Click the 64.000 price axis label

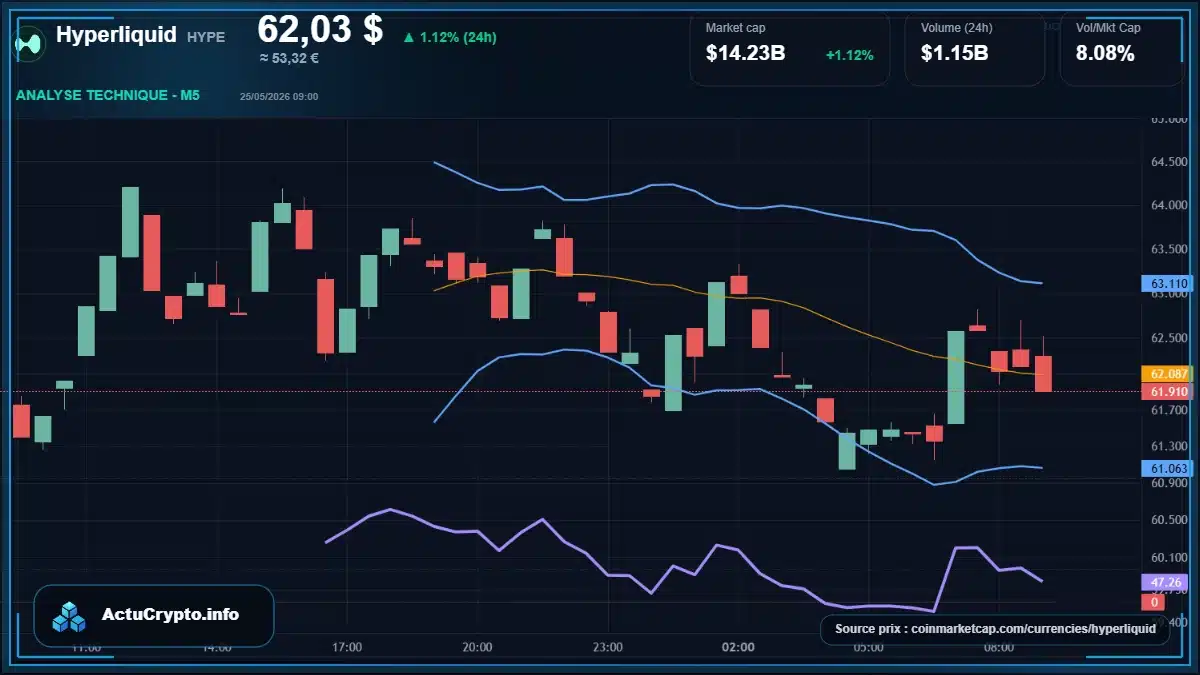click(1169, 206)
